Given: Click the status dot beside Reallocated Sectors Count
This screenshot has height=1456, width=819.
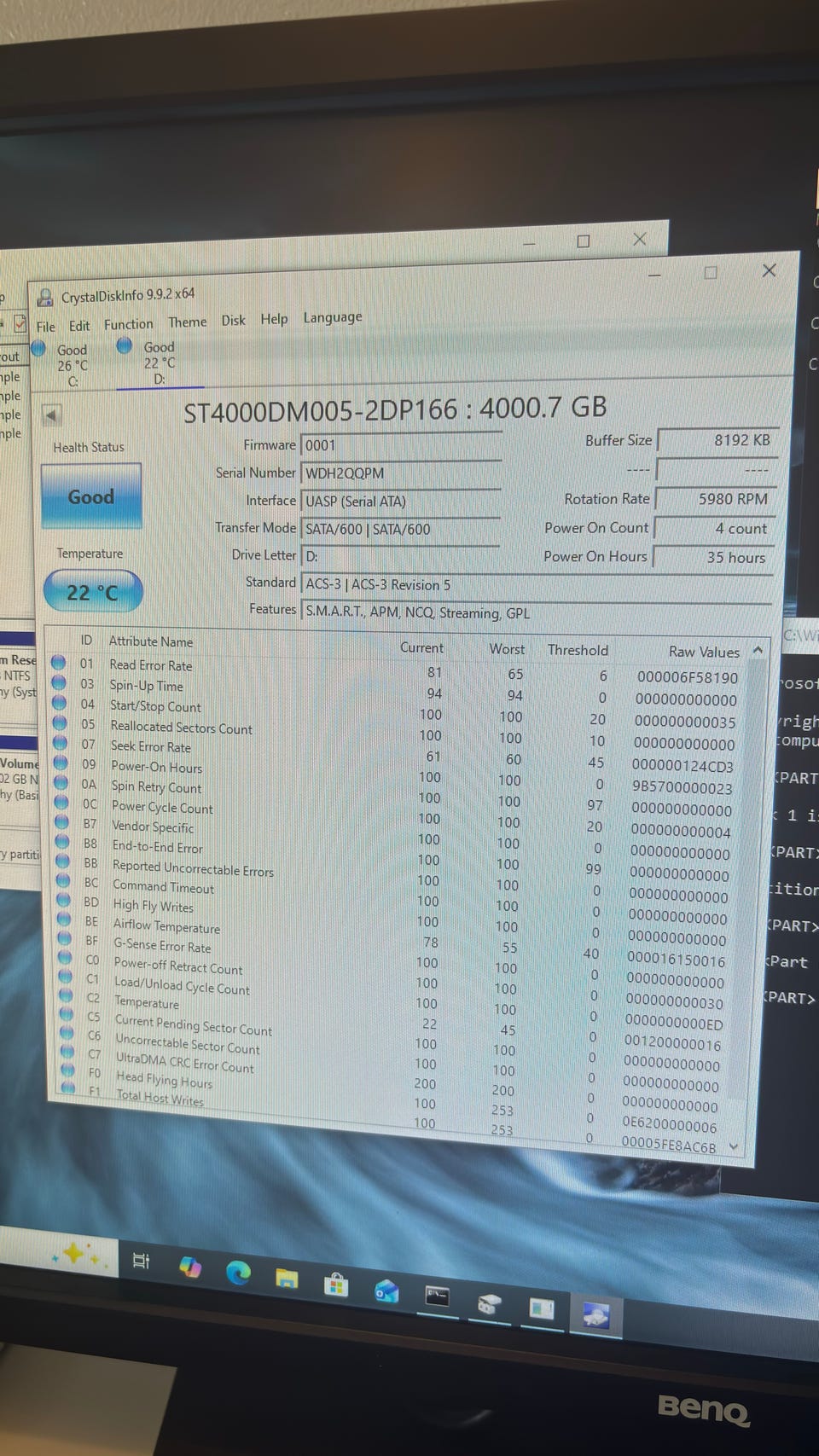Looking at the screenshot, I should pyautogui.click(x=60, y=723).
